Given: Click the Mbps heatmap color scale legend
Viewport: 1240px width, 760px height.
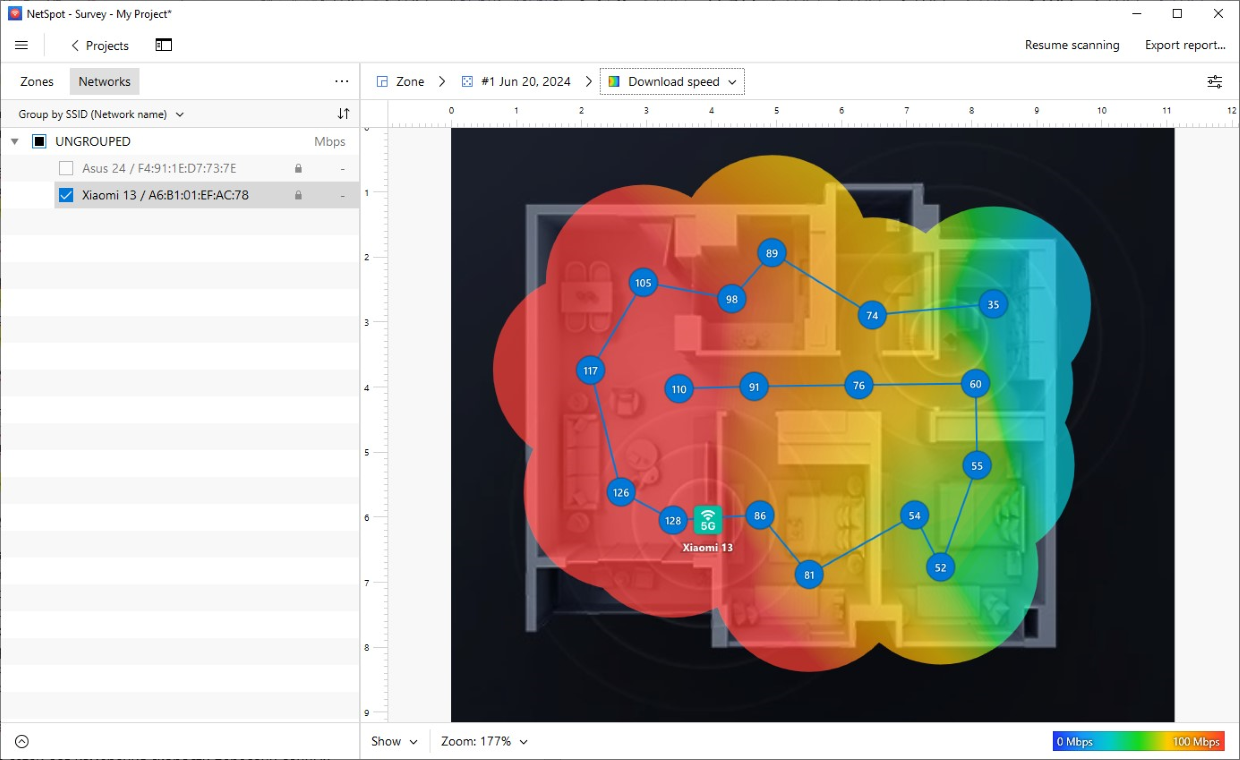Looking at the screenshot, I should pos(1140,741).
